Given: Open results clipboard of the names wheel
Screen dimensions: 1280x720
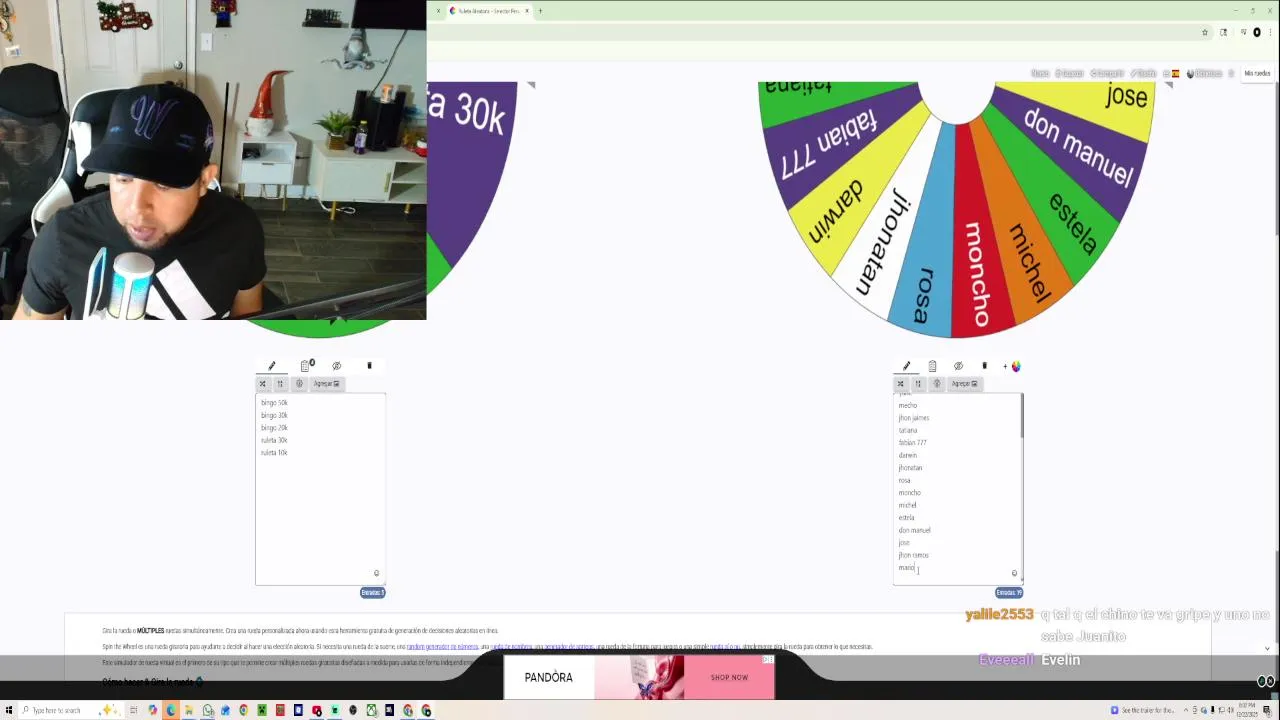Looking at the screenshot, I should [932, 366].
